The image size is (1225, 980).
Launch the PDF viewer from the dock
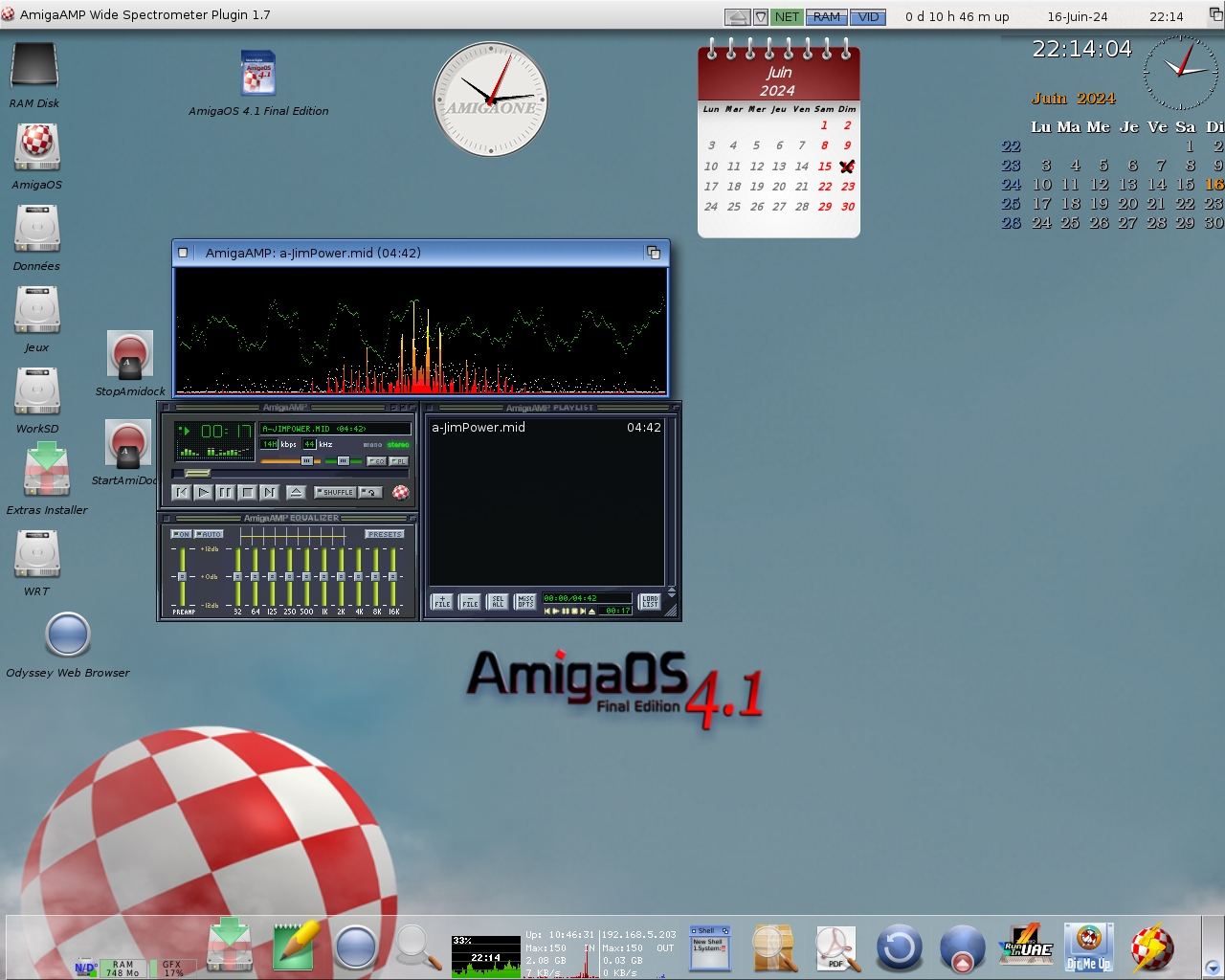pos(837,949)
